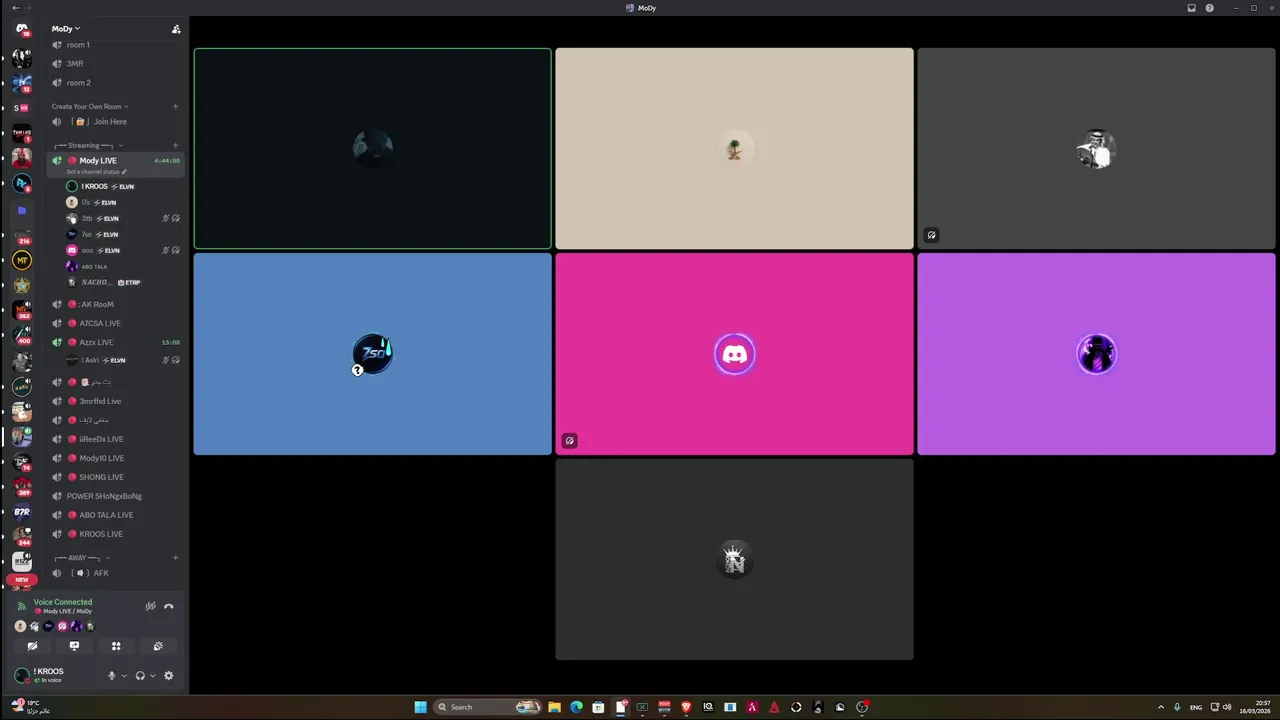Image resolution: width=1280 pixels, height=720 pixels.
Task: Add channel to Create Your Own Room
Action: click(175, 106)
